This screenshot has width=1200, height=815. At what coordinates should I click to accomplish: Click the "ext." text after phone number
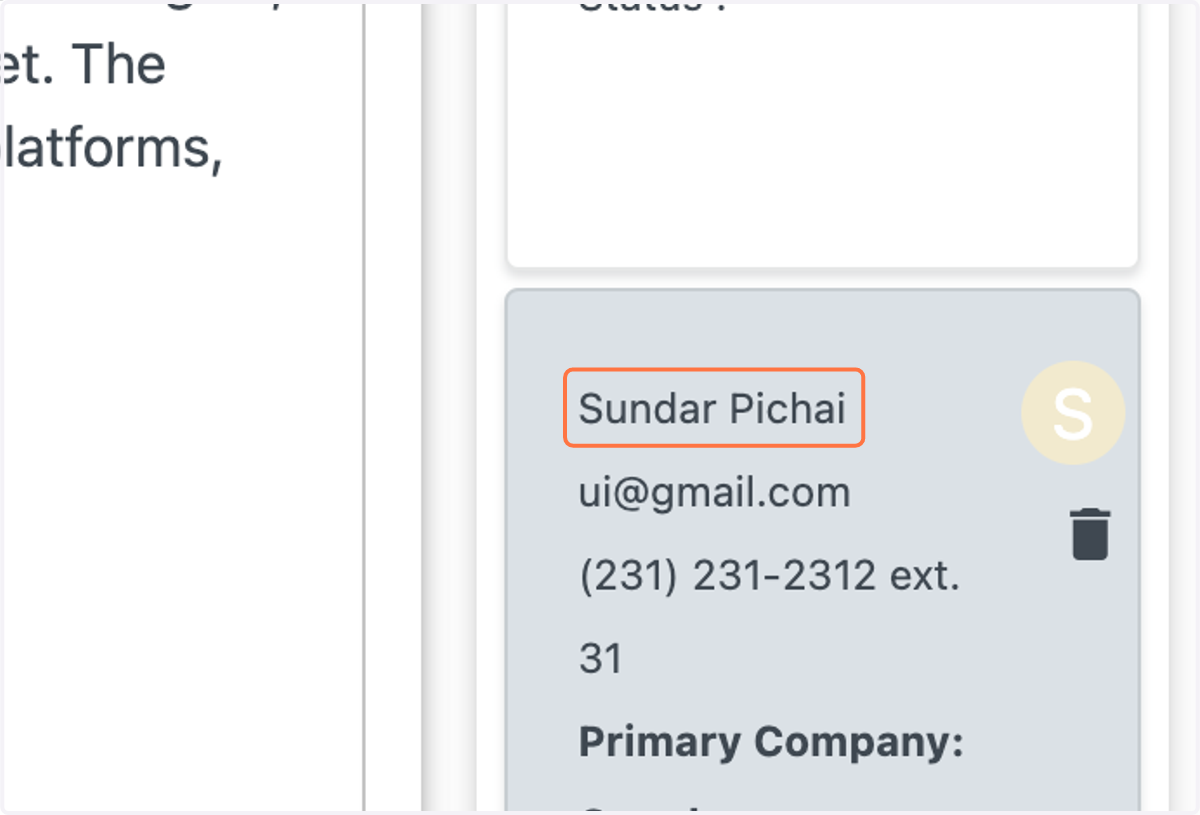click(925, 575)
